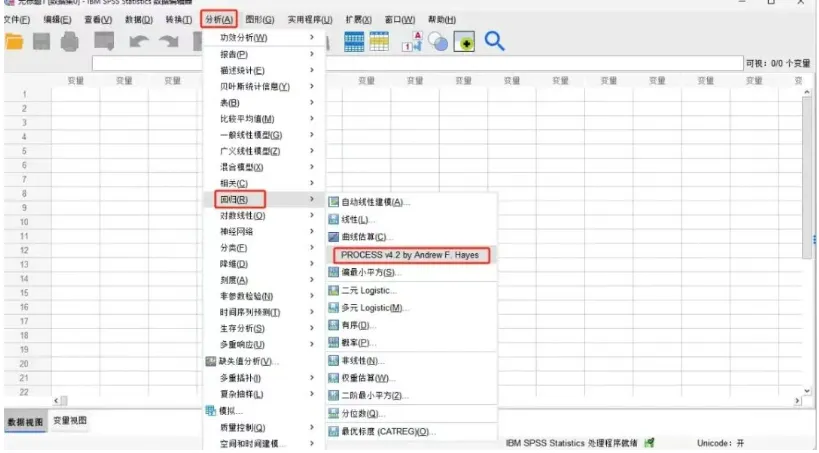Switch to the 数据视图 tab

25,422
